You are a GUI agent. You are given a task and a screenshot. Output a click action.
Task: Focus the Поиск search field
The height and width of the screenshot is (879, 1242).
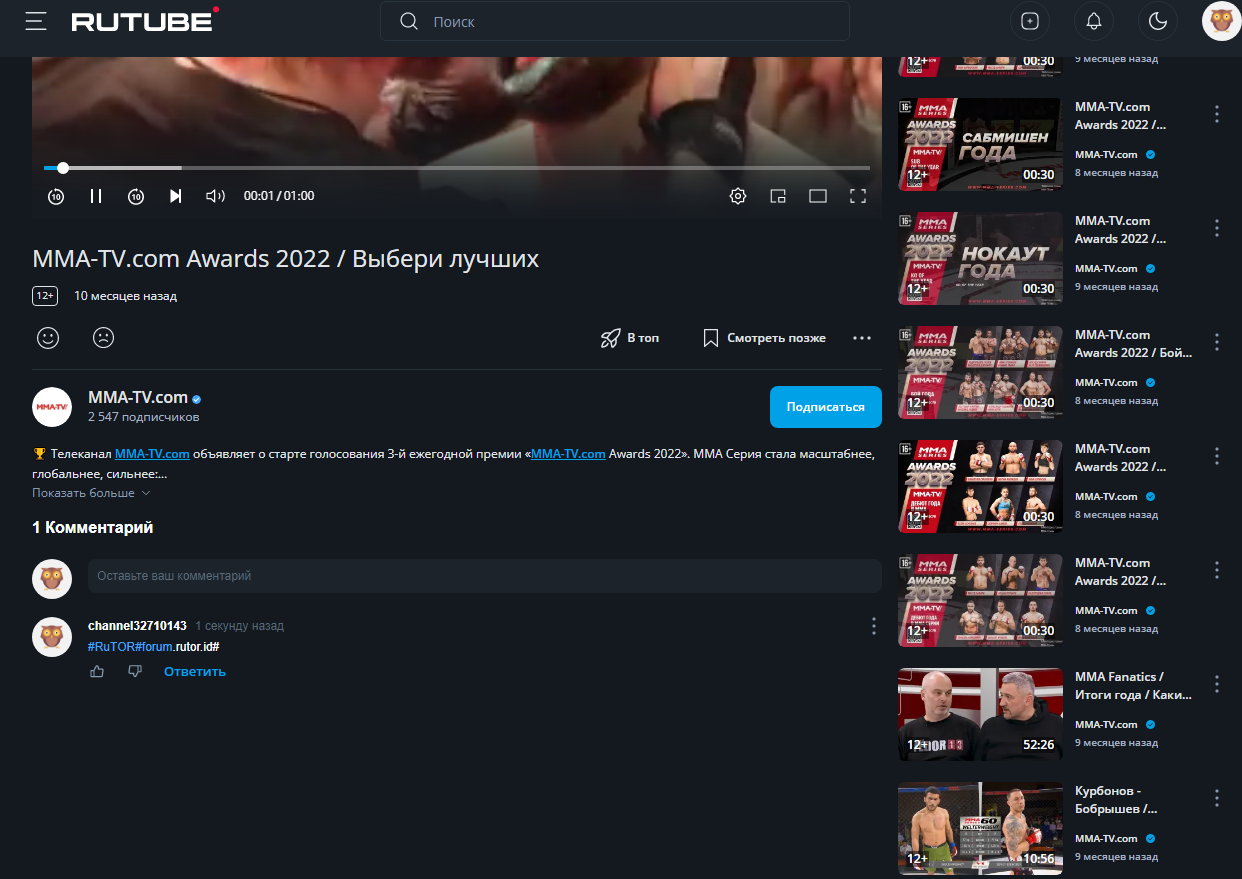point(614,21)
